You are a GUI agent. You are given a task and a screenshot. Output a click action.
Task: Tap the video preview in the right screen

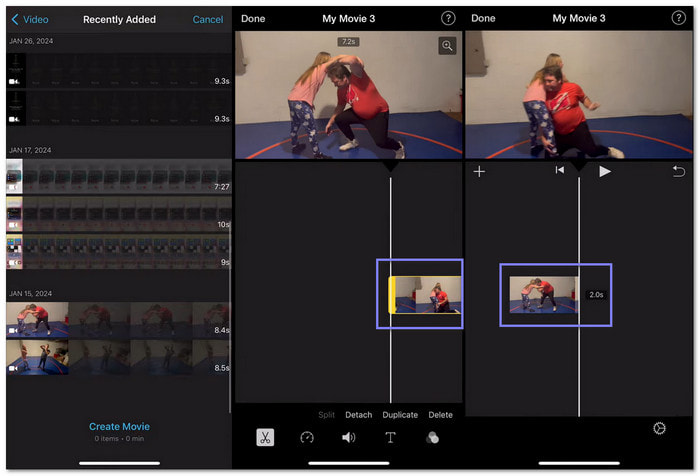(x=579, y=95)
